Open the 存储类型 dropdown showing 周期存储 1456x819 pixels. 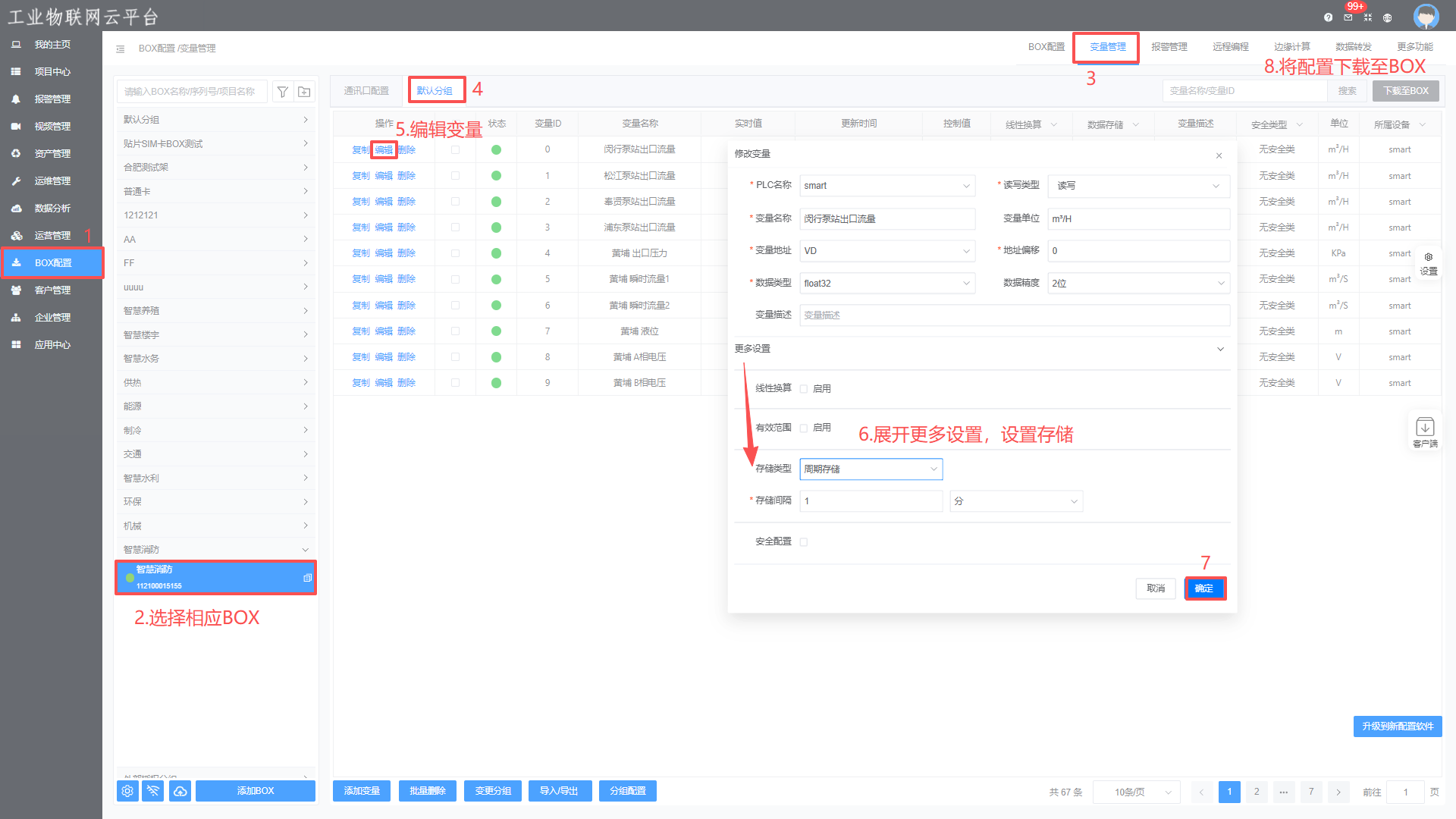point(871,469)
